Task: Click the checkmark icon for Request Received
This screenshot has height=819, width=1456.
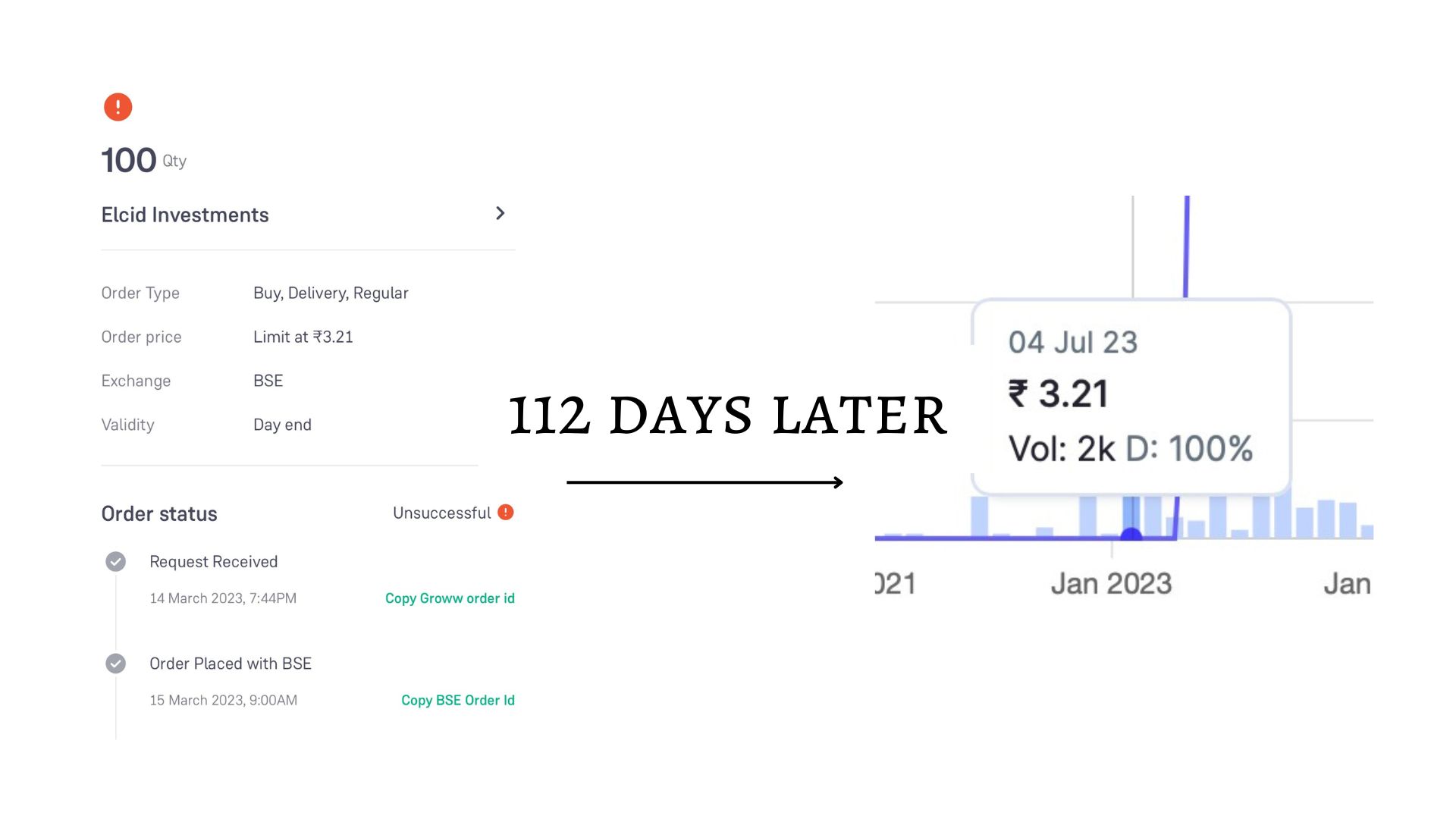Action: point(115,561)
